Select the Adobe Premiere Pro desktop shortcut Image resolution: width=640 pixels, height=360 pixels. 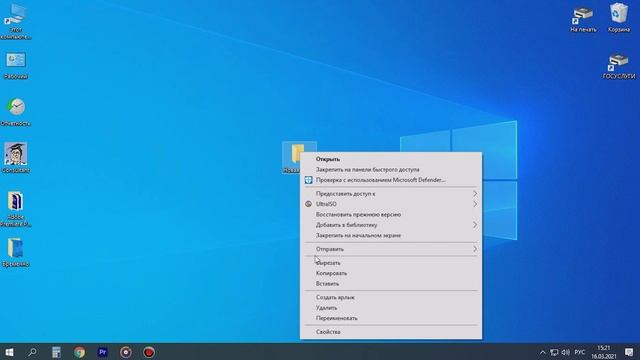(x=16, y=209)
